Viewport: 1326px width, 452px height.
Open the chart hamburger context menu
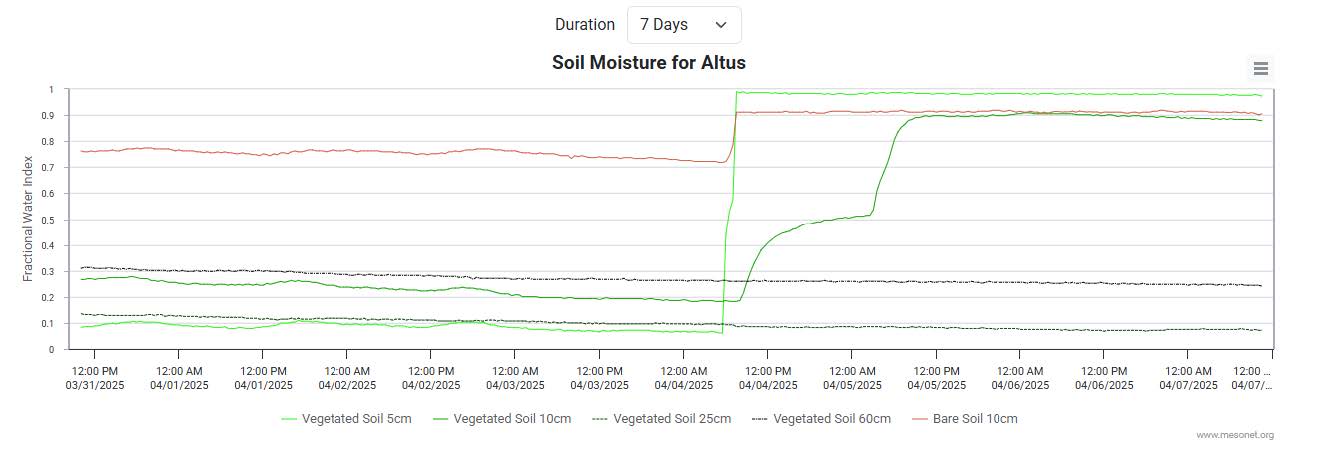[1260, 69]
